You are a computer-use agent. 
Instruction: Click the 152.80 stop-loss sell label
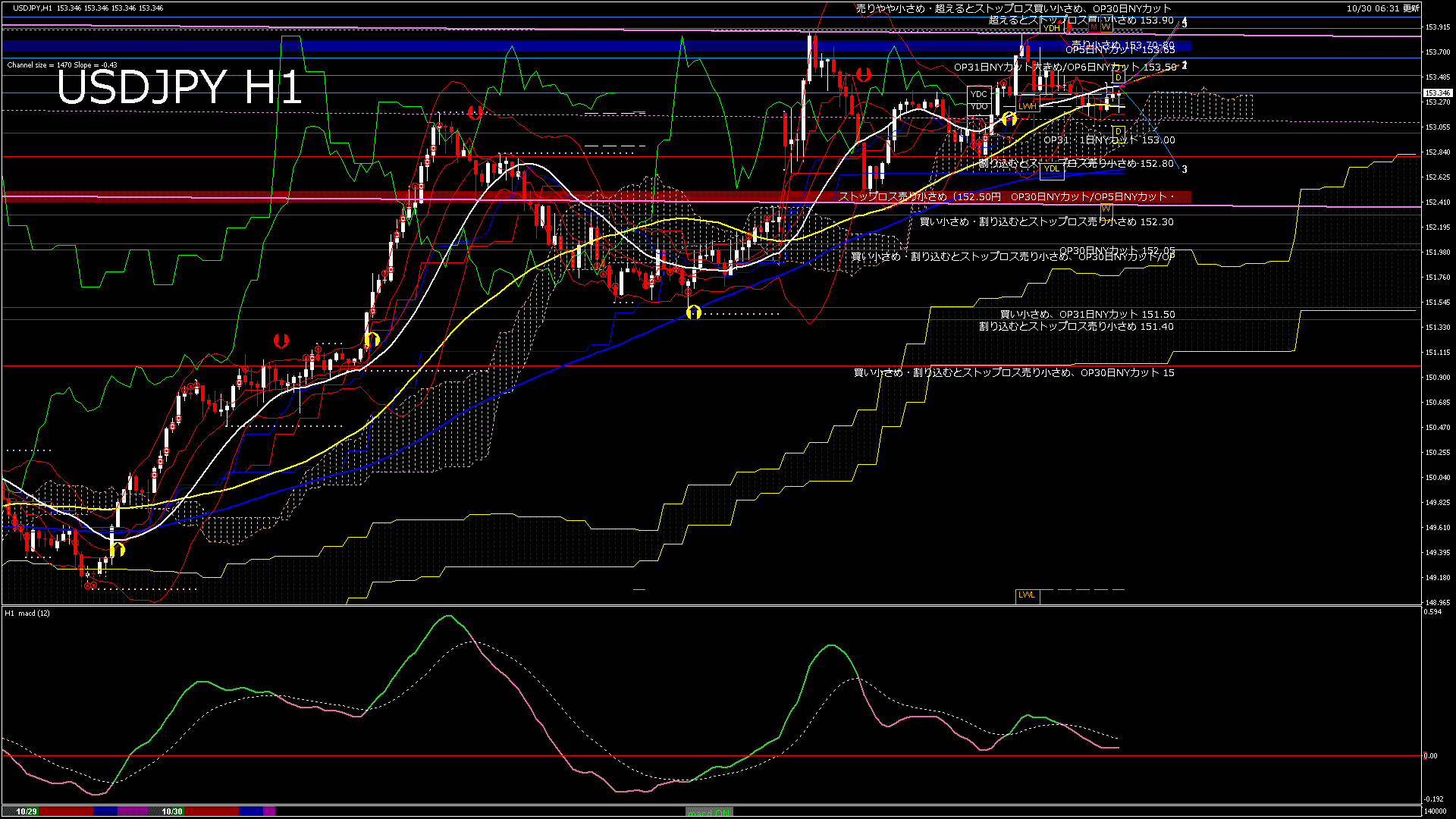tap(1077, 164)
